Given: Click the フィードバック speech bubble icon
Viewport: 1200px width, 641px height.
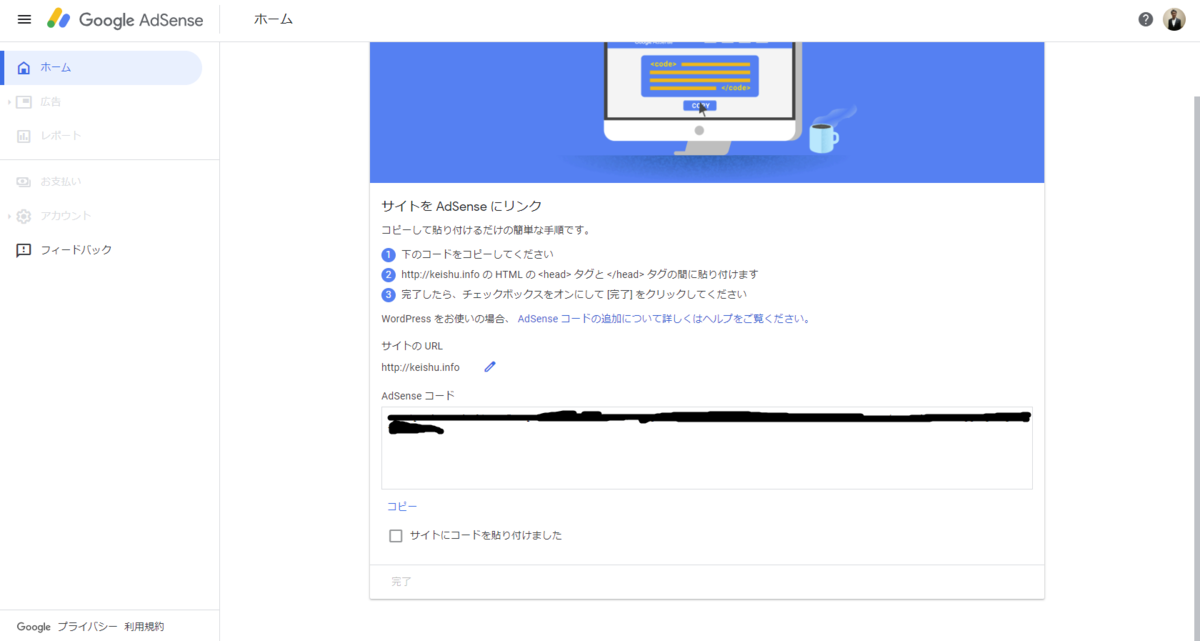Looking at the screenshot, I should [24, 250].
